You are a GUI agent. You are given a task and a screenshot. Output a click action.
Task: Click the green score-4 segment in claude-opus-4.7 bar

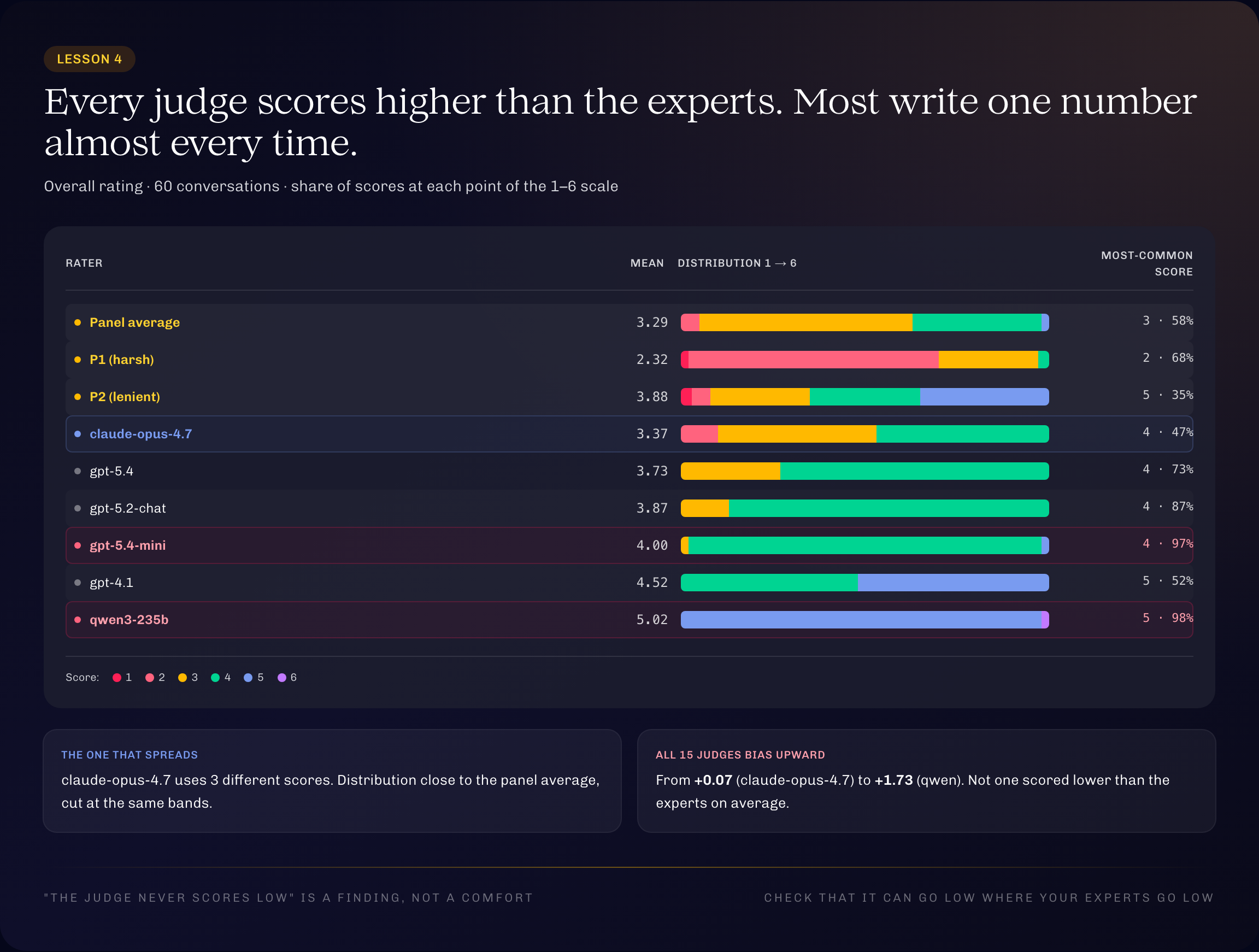pyautogui.click(x=962, y=434)
